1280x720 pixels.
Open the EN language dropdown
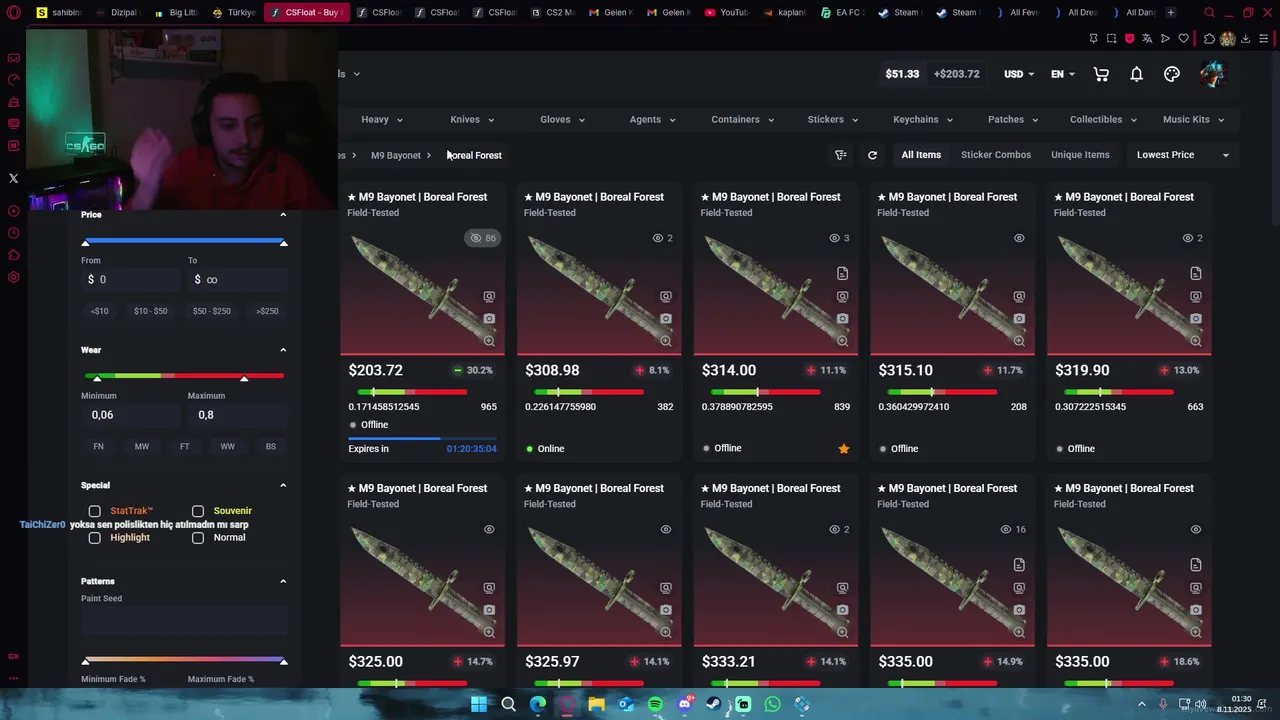(x=1063, y=74)
